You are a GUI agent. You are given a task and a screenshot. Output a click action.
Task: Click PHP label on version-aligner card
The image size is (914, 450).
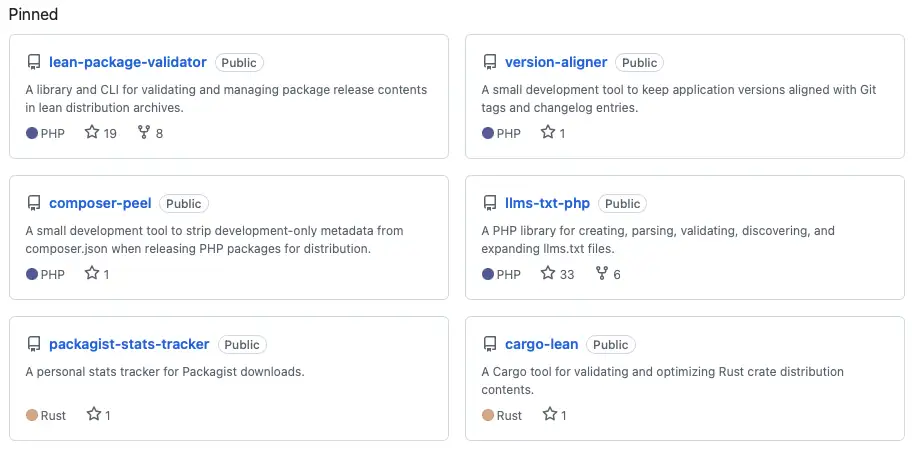(508, 133)
